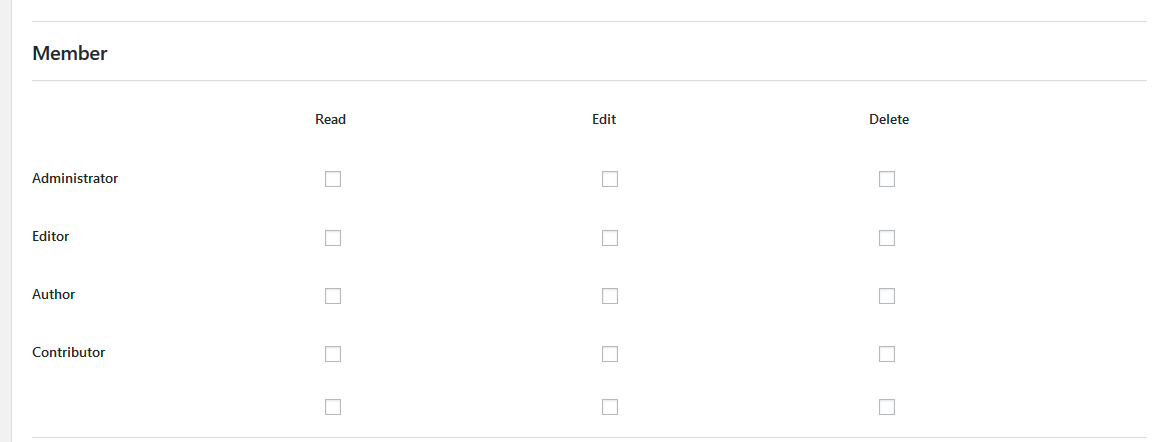The height and width of the screenshot is (442, 1160).
Task: Click the Administrator role label
Action: pos(75,179)
